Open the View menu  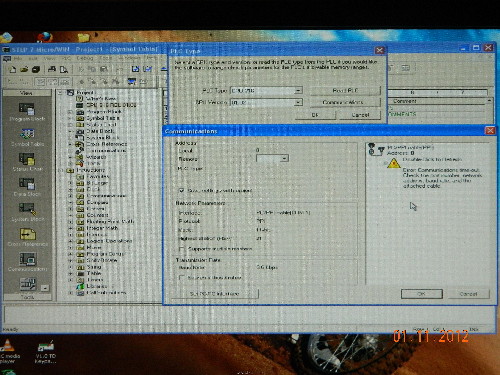click(x=49, y=58)
